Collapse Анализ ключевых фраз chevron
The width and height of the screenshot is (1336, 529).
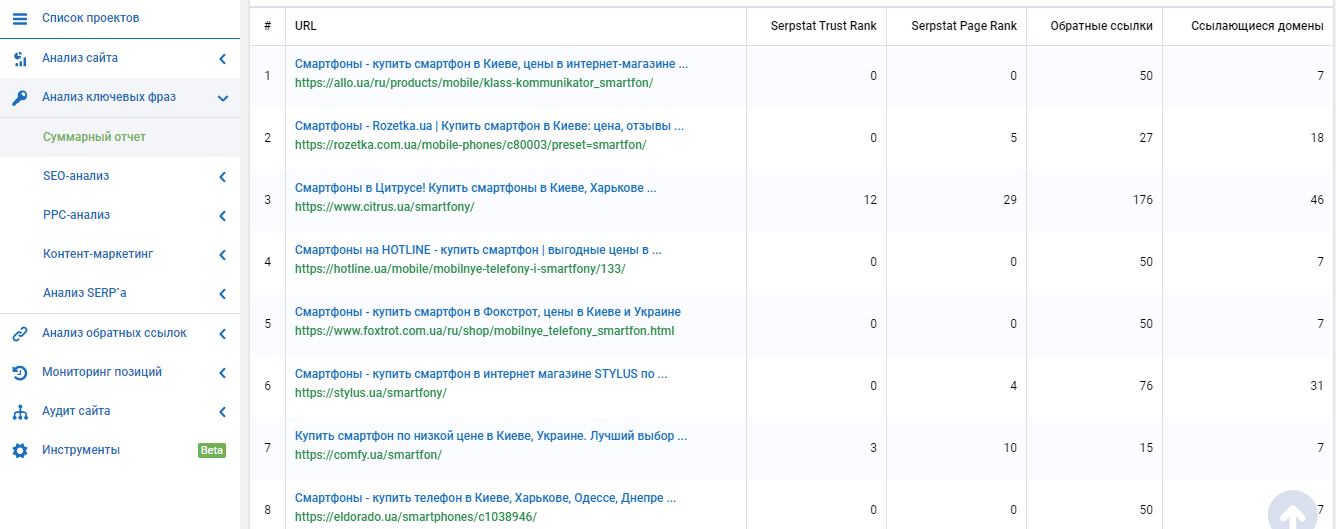pyautogui.click(x=222, y=98)
